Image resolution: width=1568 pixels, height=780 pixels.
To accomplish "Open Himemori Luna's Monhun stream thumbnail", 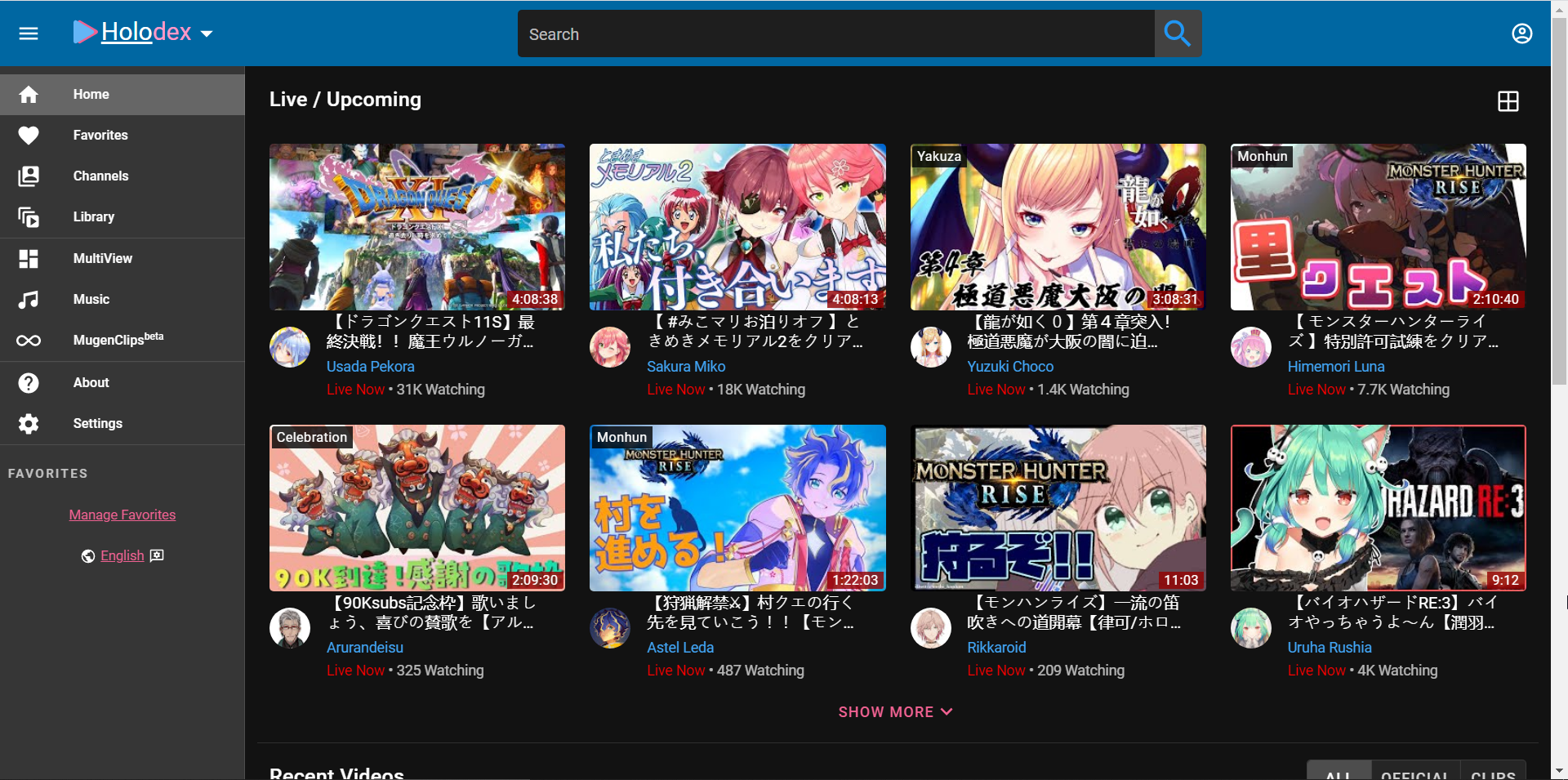I will [1379, 227].
